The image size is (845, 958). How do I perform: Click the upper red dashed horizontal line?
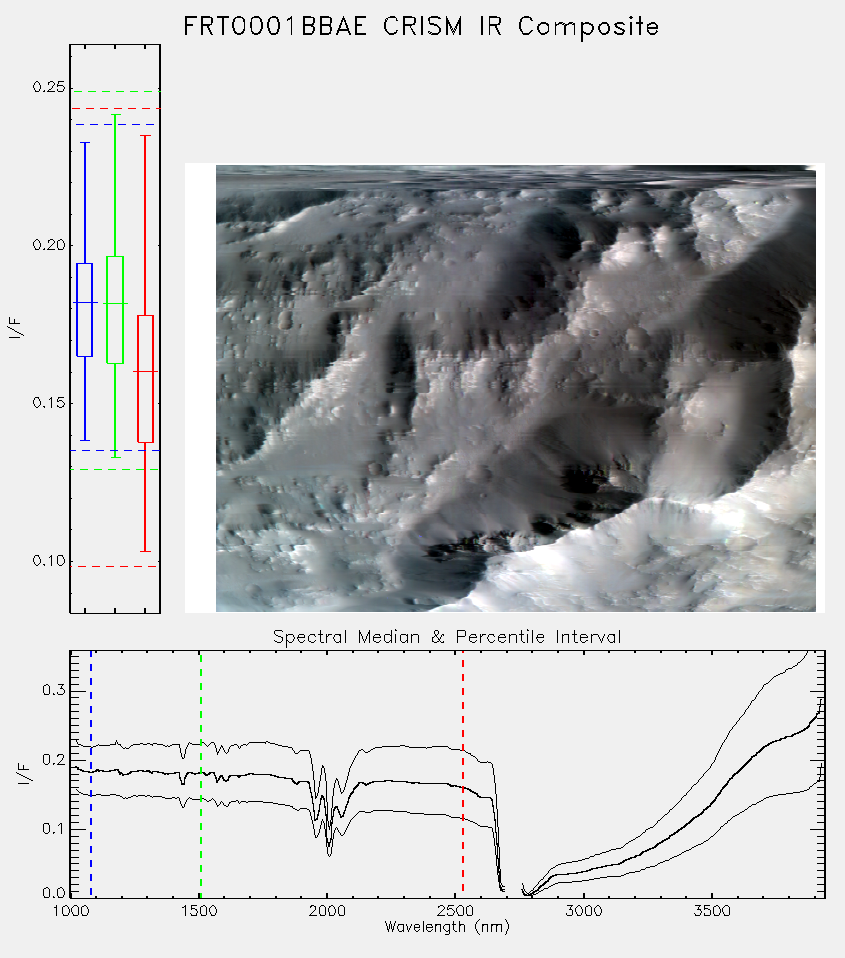[115, 109]
